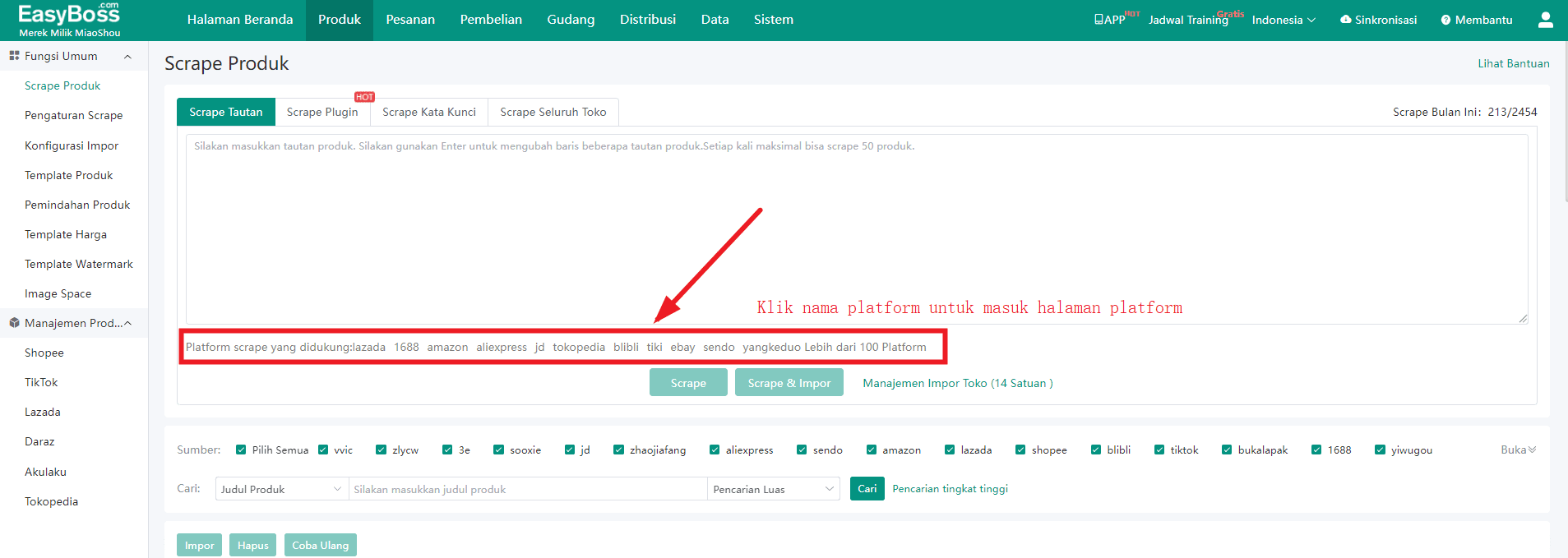1568x558 pixels.
Task: Open the Pencarian Luas dropdown
Action: tap(773, 489)
